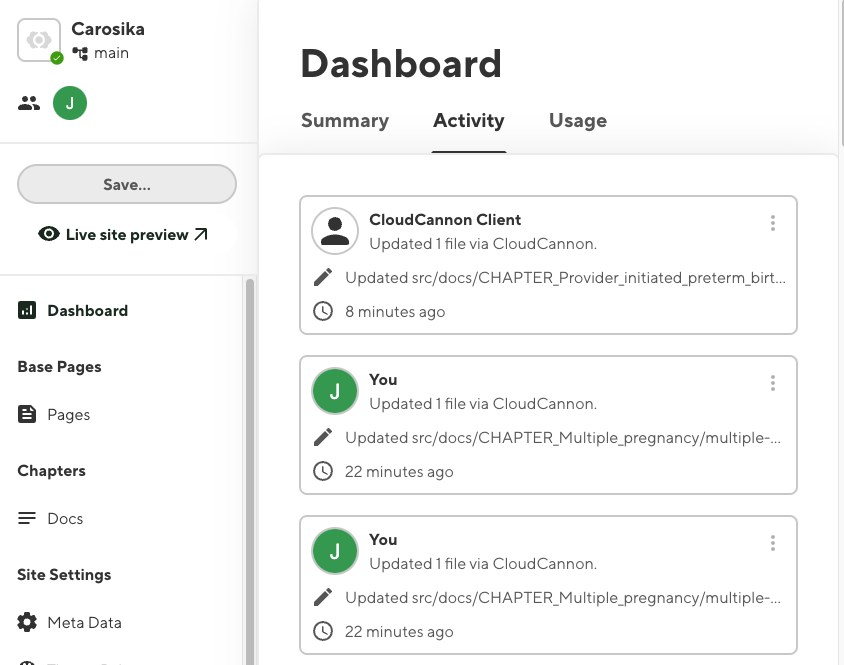The image size is (844, 665).
Task: Click the Pages document icon
Action: [x=28, y=414]
